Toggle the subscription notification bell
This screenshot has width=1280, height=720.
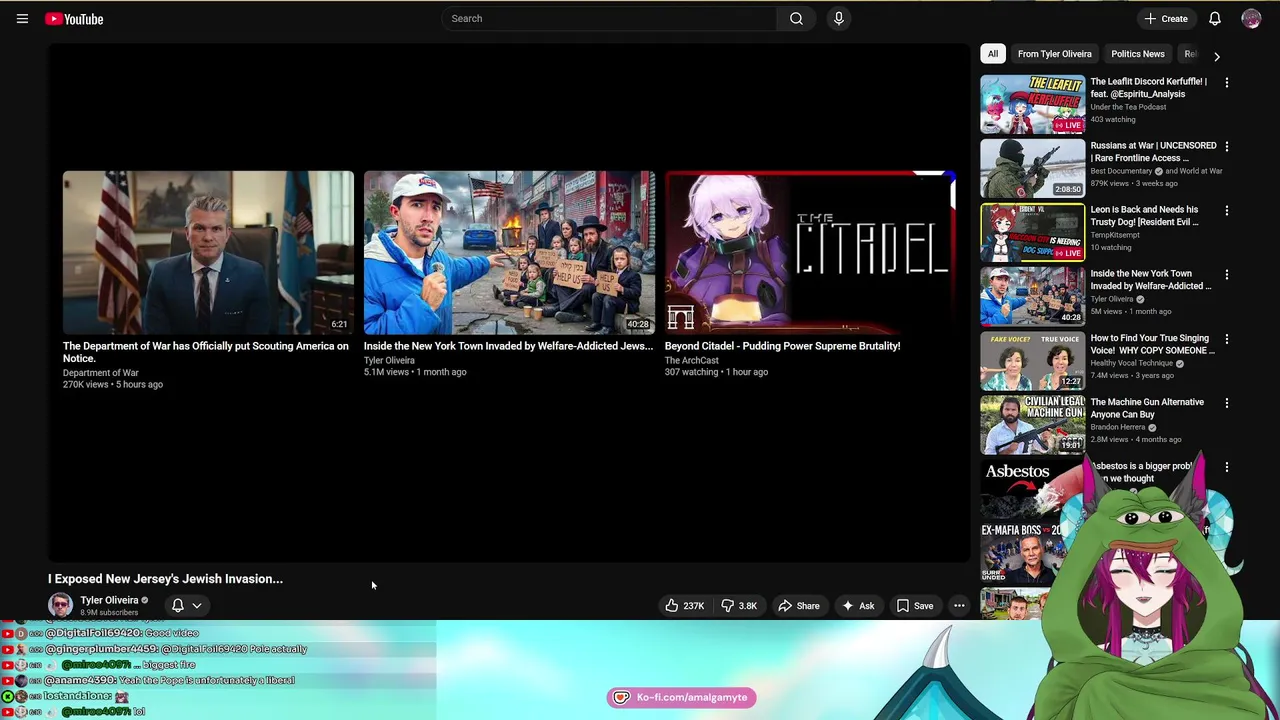pyautogui.click(x=178, y=605)
